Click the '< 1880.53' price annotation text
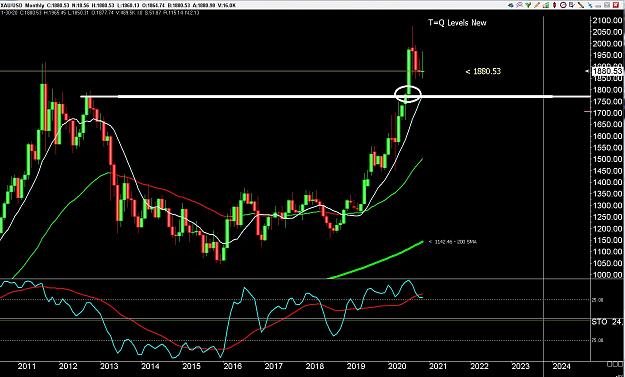This screenshot has width=625, height=377. click(x=483, y=71)
